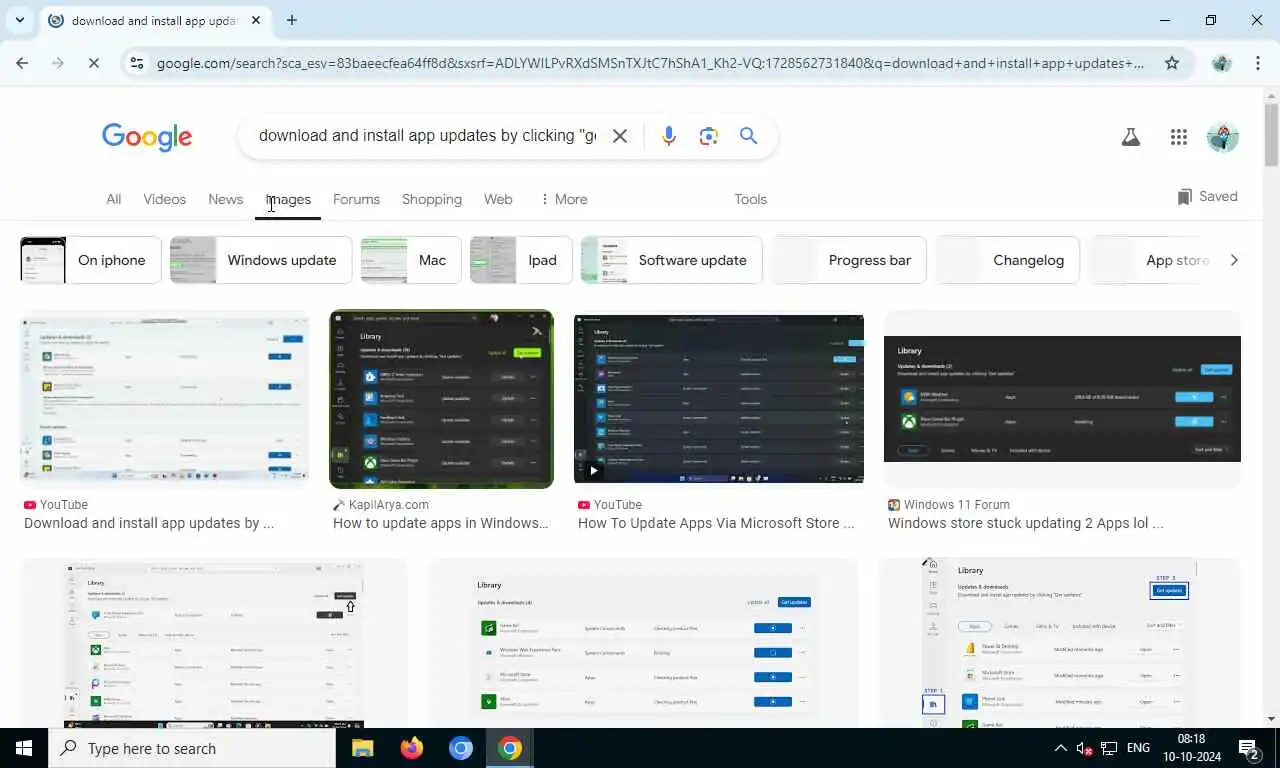Viewport: 1280px width, 768px height.
Task: Open second-row light-theme Library updates thumbnail
Action: point(643,643)
